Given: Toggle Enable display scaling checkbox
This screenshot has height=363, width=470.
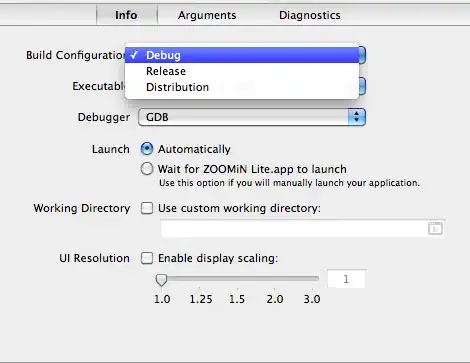Looking at the screenshot, I should pos(147,258).
